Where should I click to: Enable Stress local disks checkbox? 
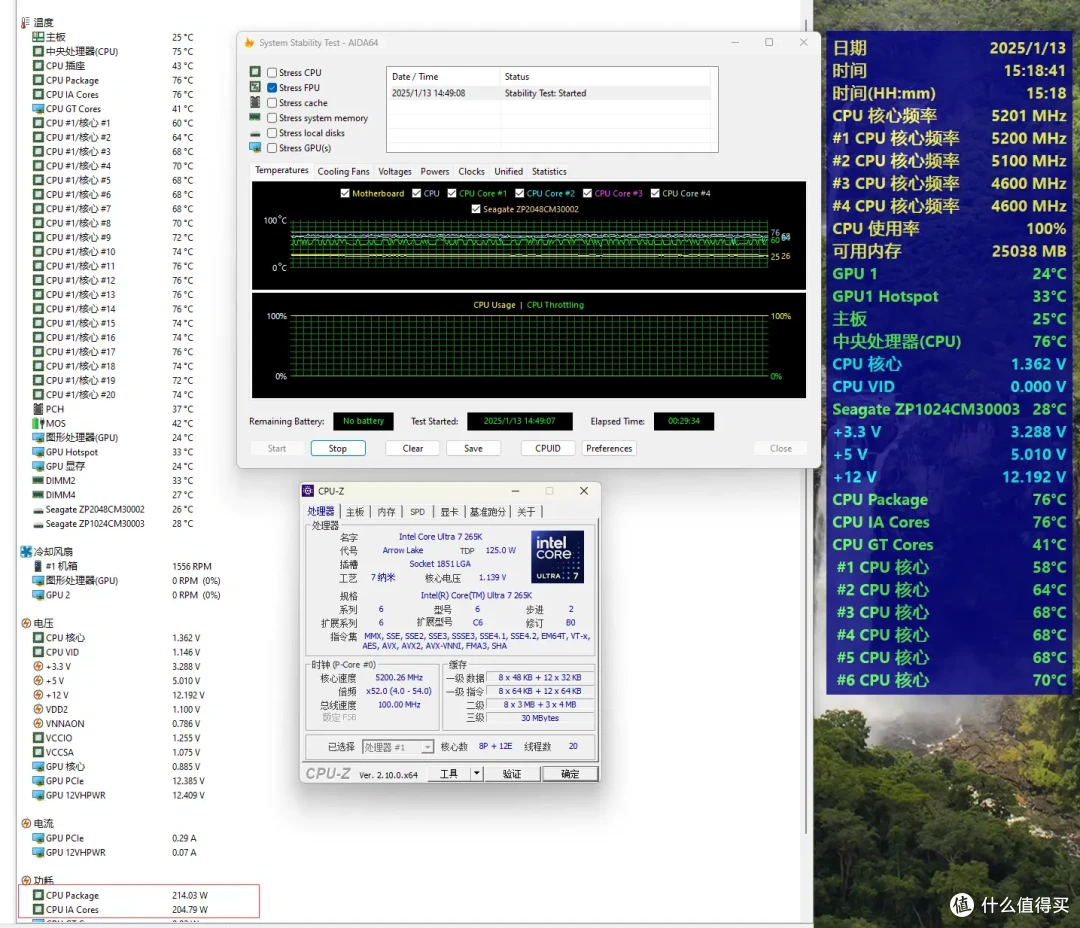(272, 133)
